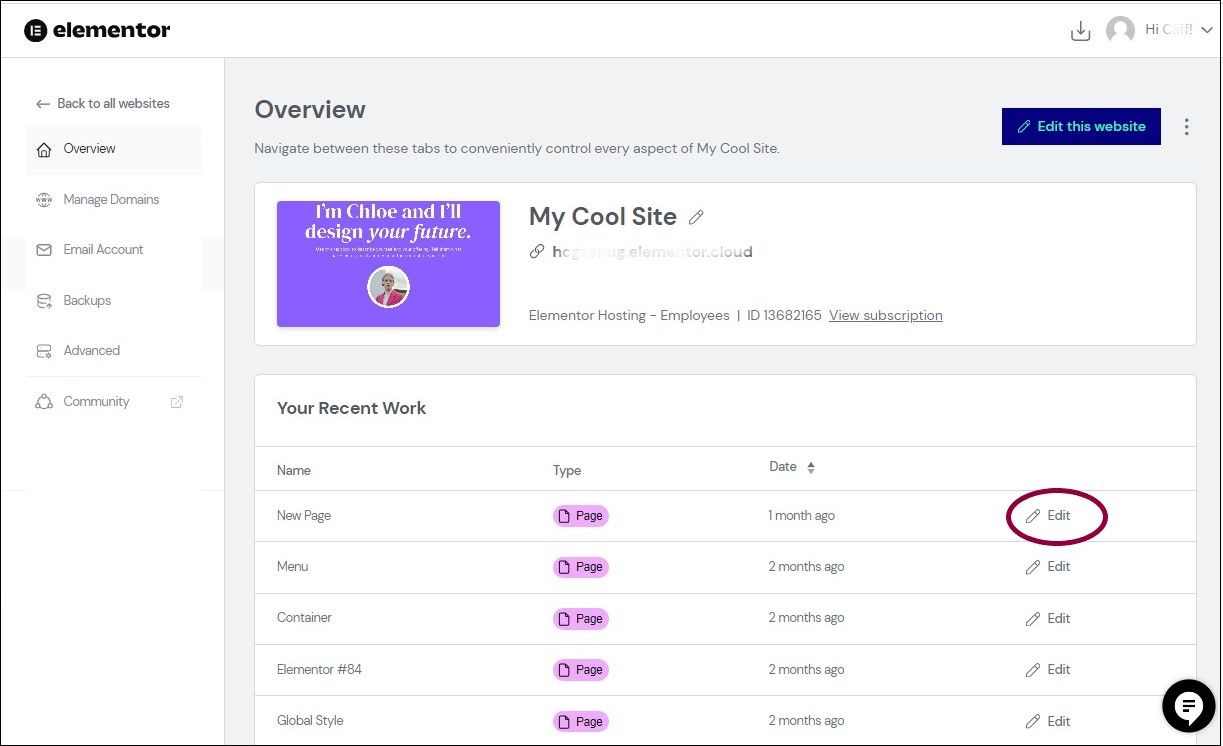Viewport: 1223px width, 746px height.
Task: Click the New Page row name
Action: pos(304,516)
